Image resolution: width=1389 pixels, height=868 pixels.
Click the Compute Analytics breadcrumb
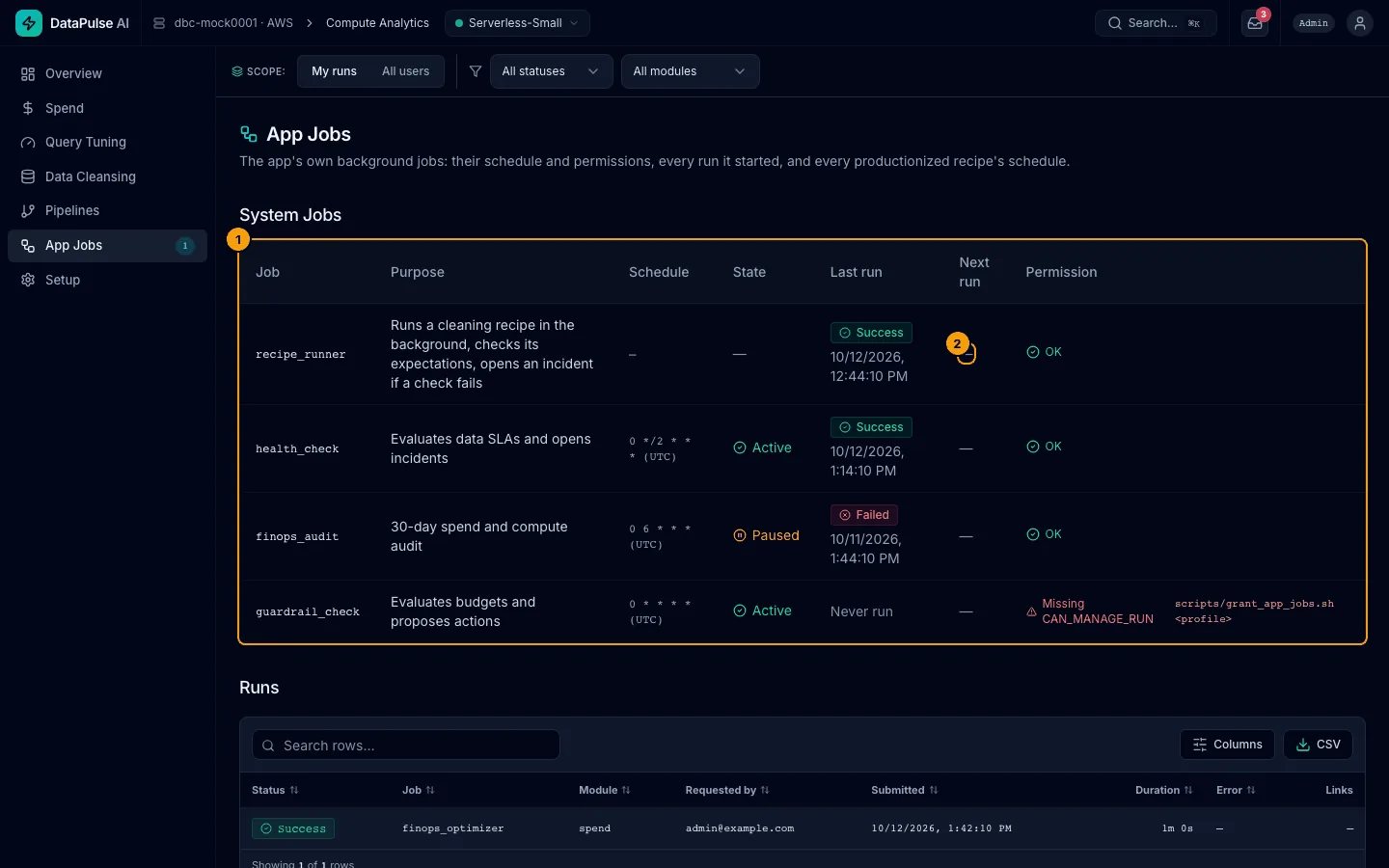(377, 23)
